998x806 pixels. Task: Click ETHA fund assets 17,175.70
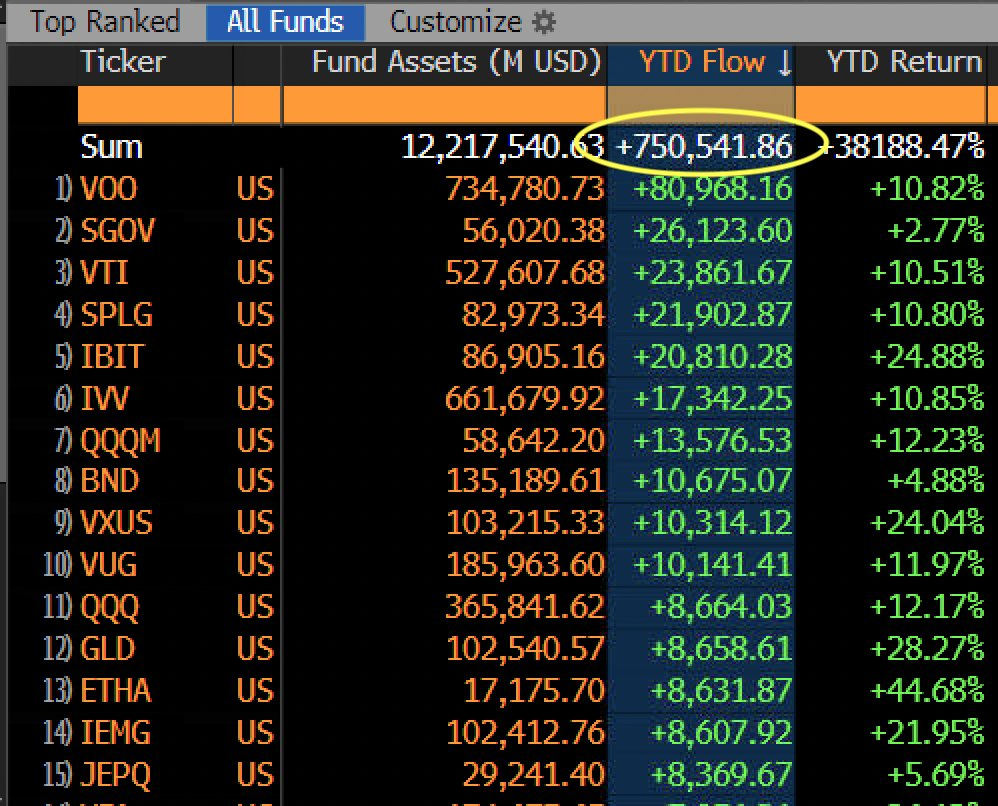click(533, 691)
